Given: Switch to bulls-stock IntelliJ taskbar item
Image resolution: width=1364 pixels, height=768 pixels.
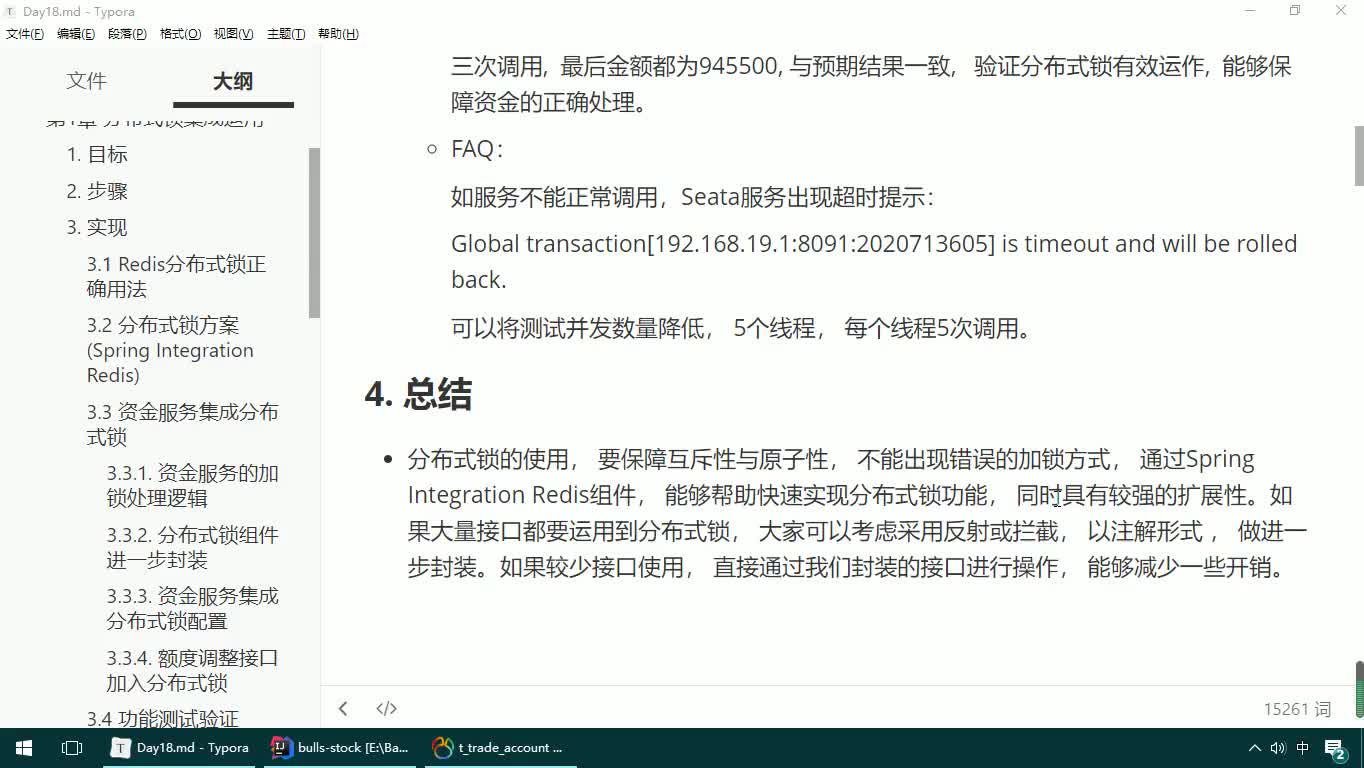Looking at the screenshot, I should pos(341,748).
